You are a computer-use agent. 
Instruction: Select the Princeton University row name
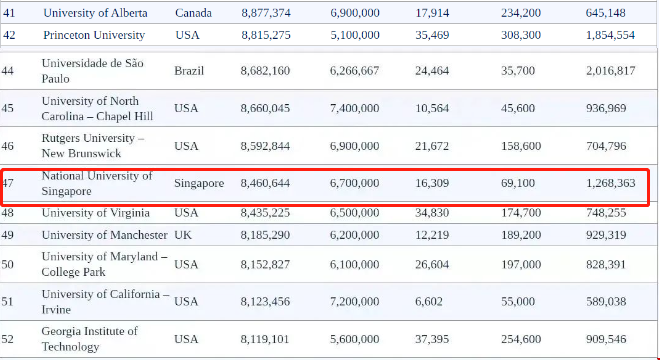coord(94,35)
